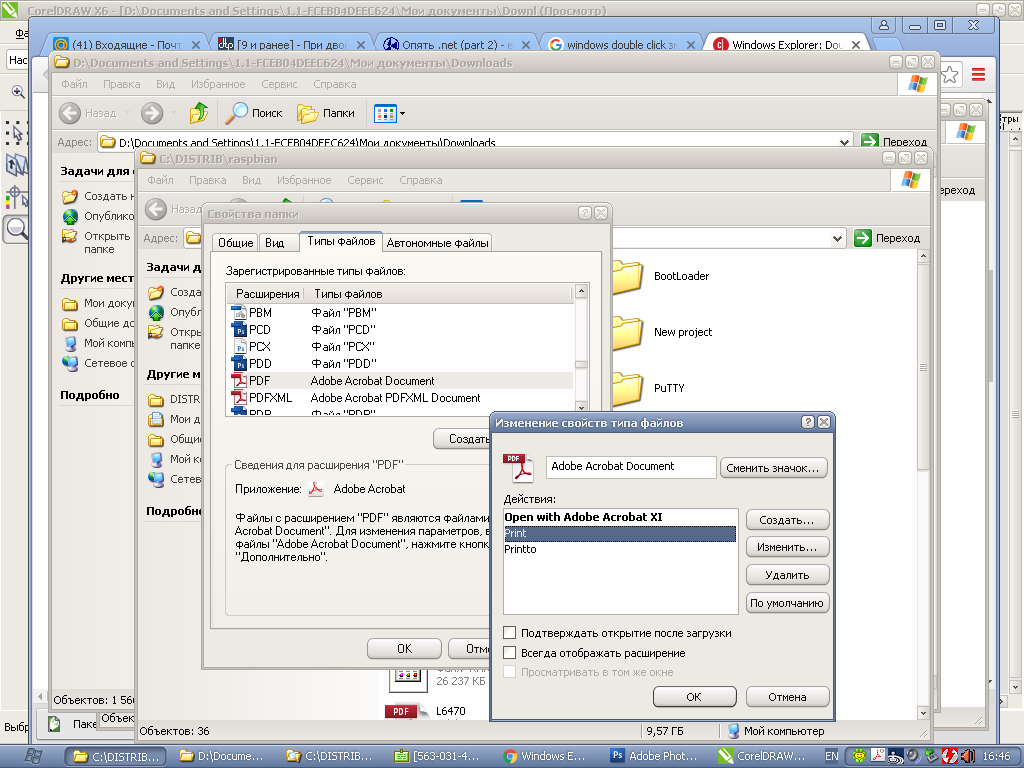Open the Сервис menu in raspbian window

point(365,180)
